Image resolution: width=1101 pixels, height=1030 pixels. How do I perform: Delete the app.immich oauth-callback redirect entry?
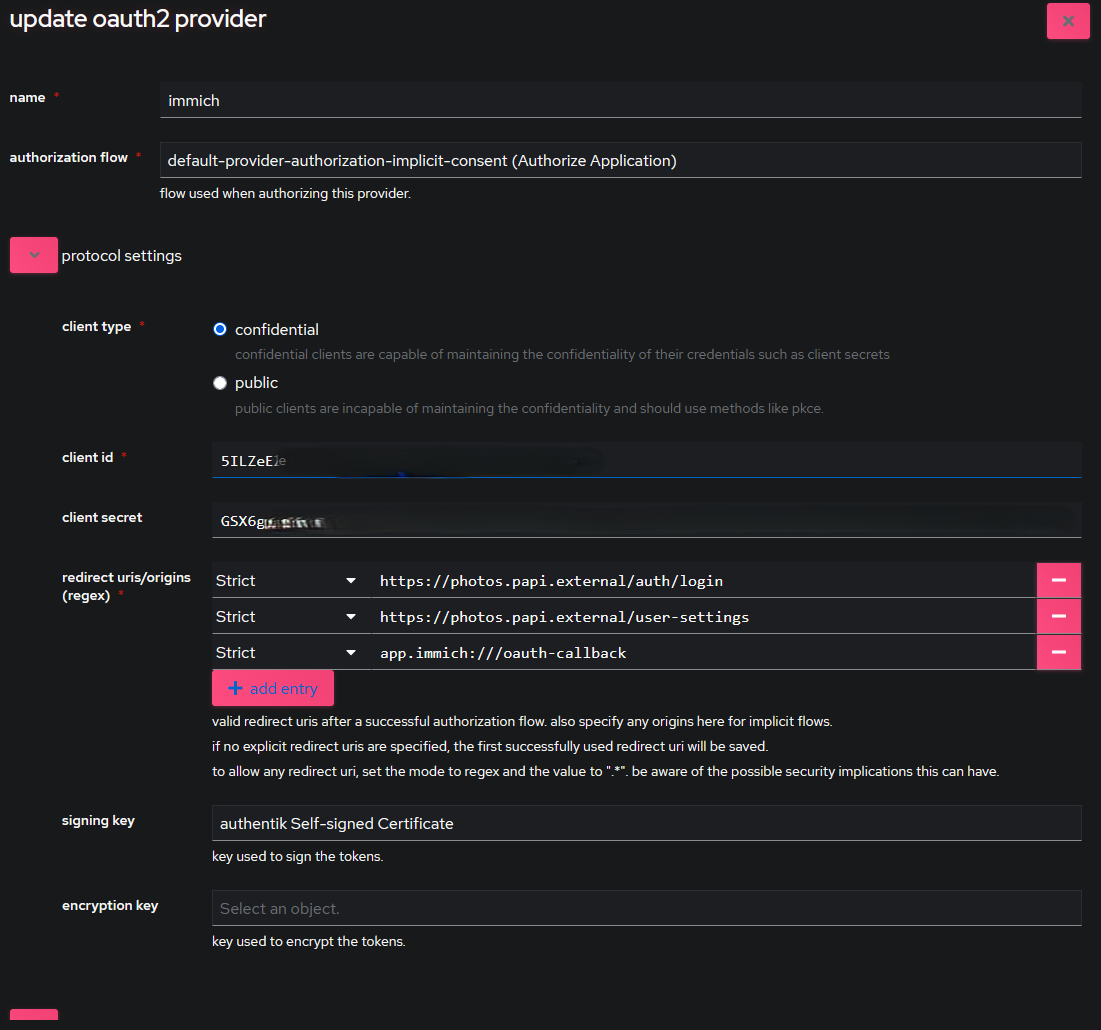click(1059, 652)
